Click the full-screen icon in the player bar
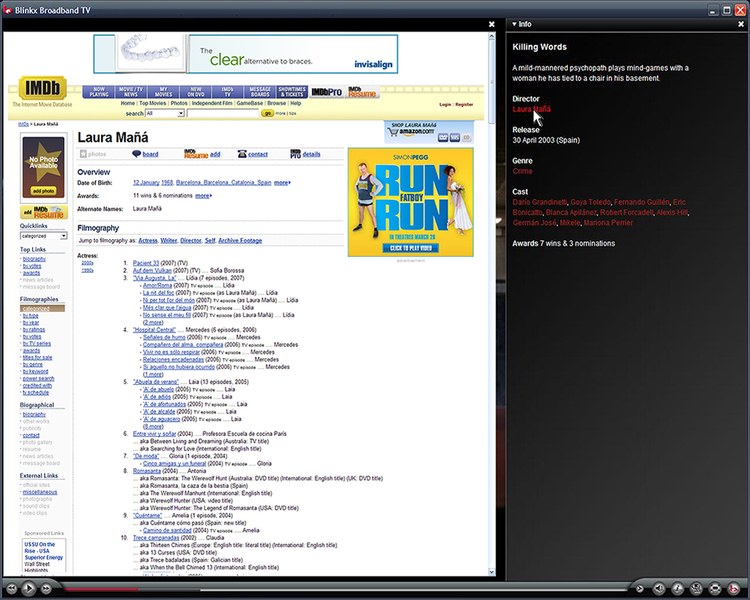The height and width of the screenshot is (600, 750). 715,588
